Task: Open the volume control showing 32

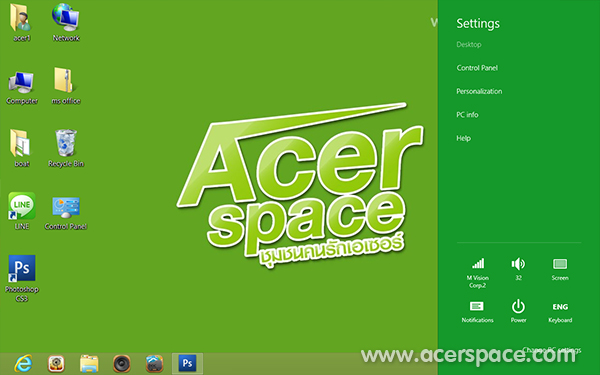Action: [518, 269]
